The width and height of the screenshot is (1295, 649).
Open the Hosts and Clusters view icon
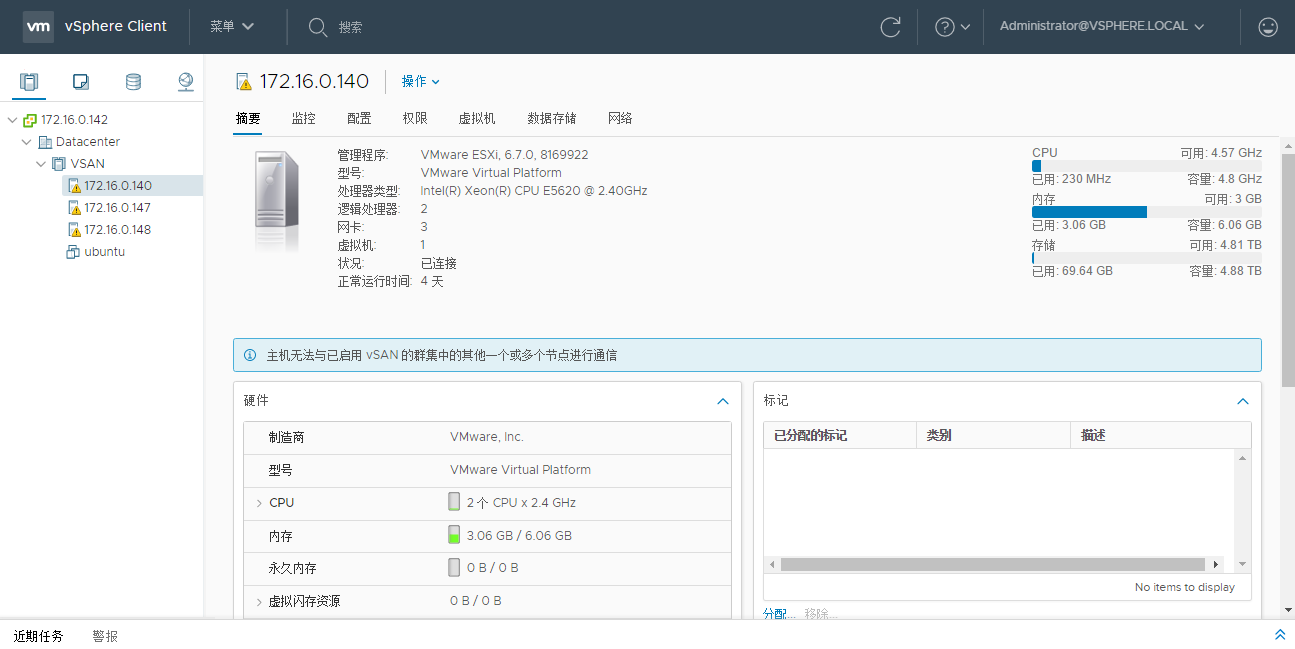(x=29, y=82)
